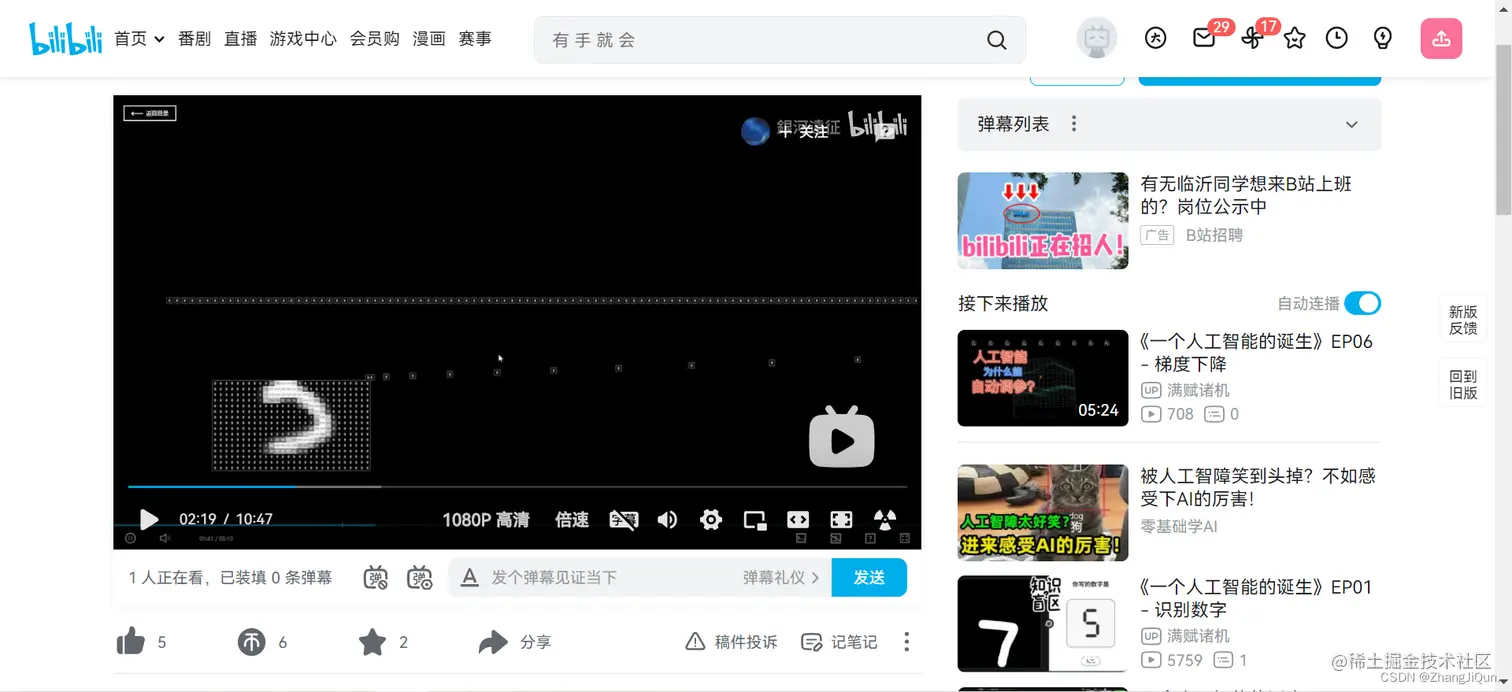1512x692 pixels.
Task: Open the creator center lightbulb icon
Action: (x=1383, y=39)
